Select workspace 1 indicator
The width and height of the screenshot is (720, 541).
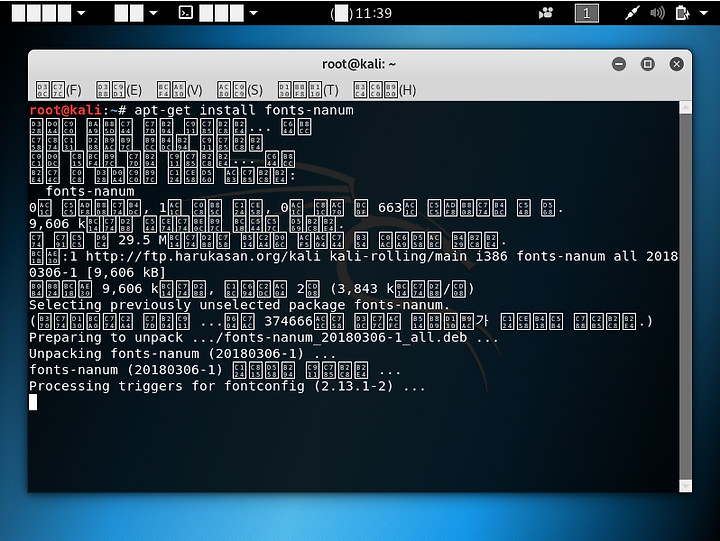coord(586,13)
